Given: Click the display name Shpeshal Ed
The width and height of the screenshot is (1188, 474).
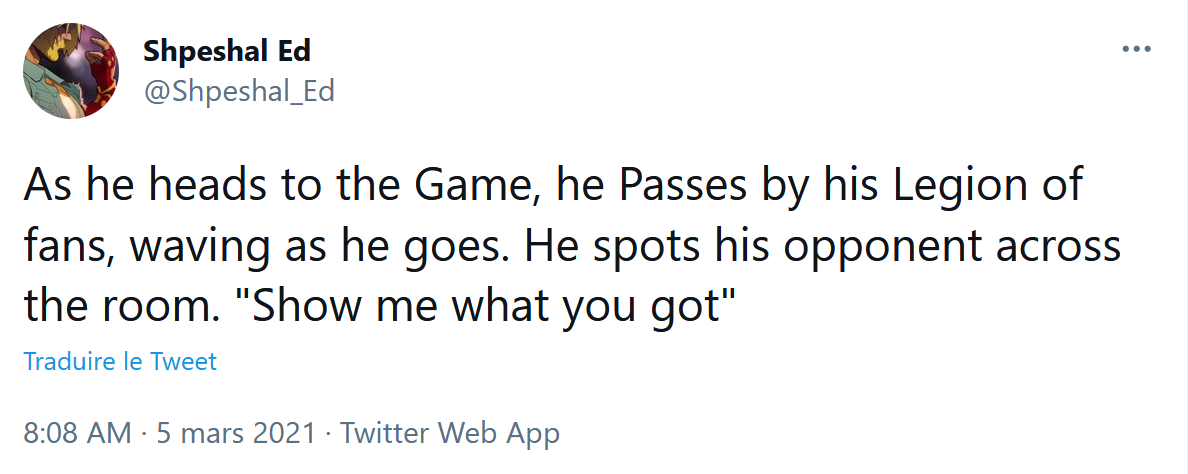Looking at the screenshot, I should pyautogui.click(x=227, y=51).
